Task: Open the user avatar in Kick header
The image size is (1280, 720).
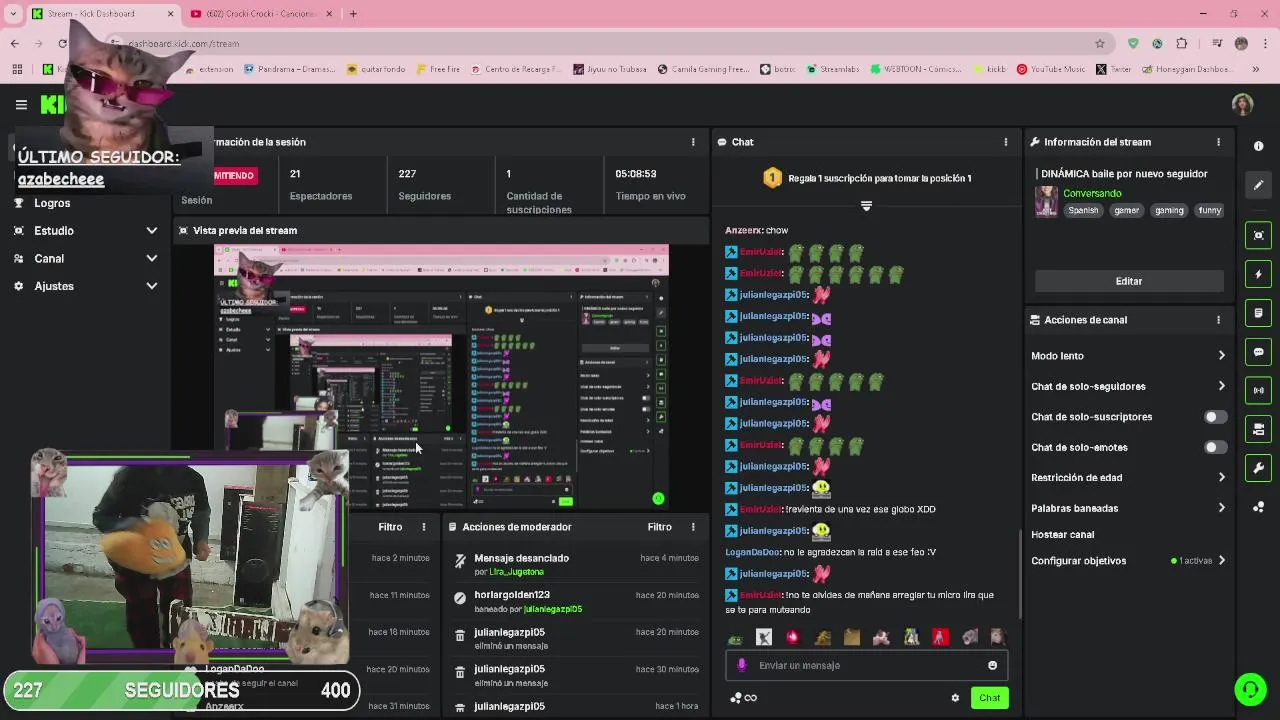Action: pyautogui.click(x=1242, y=104)
